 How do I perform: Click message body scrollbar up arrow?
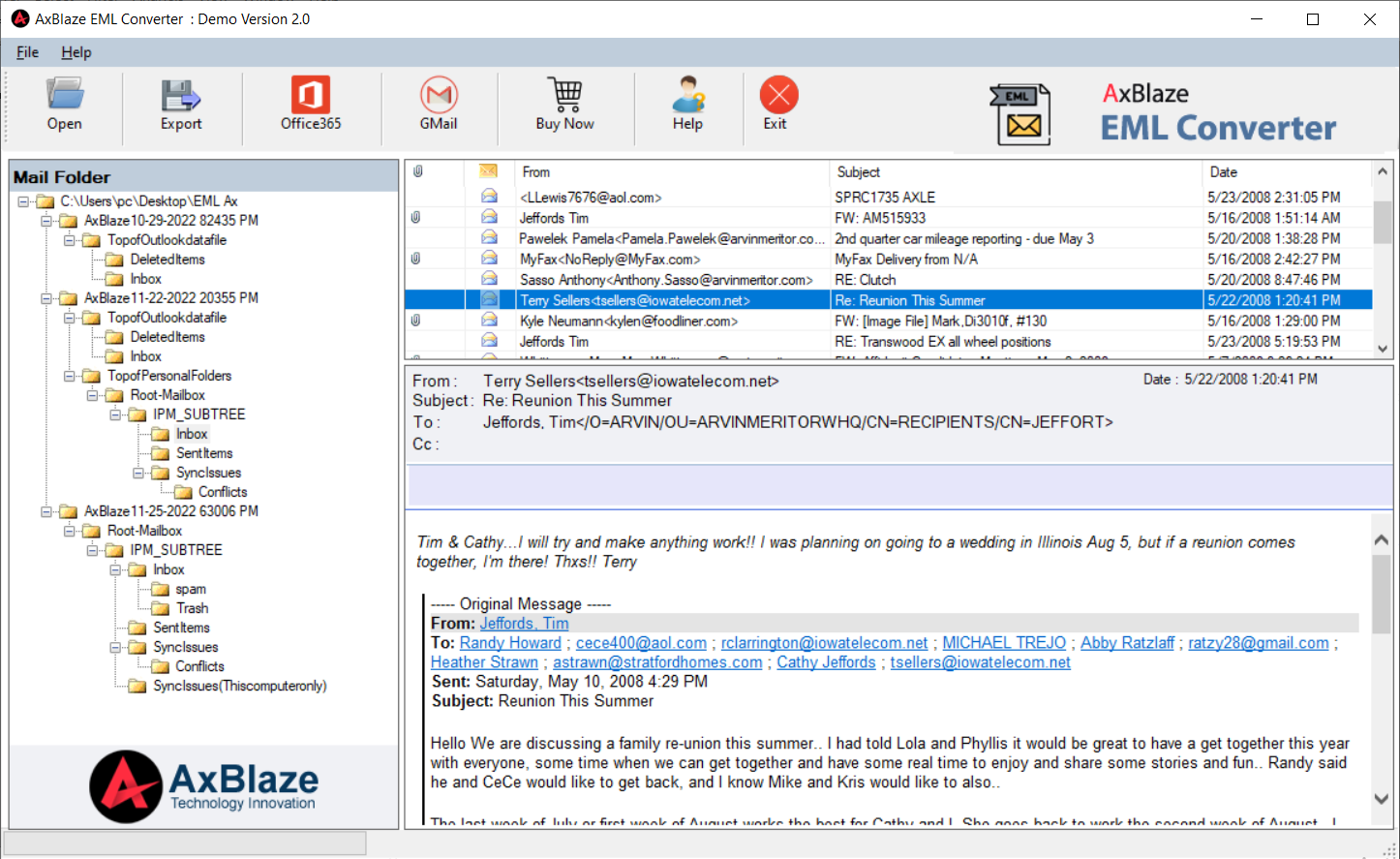click(1382, 539)
